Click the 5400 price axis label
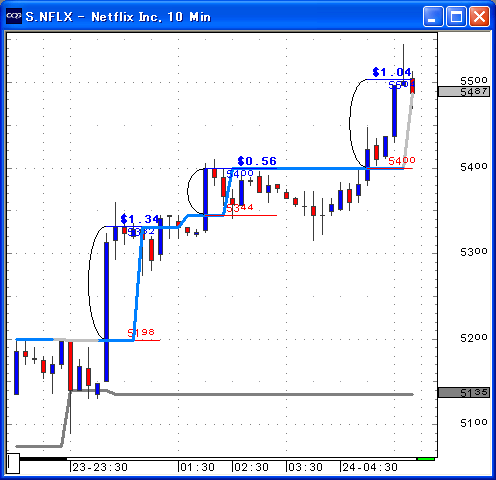This screenshot has width=496, height=480. pos(474,166)
